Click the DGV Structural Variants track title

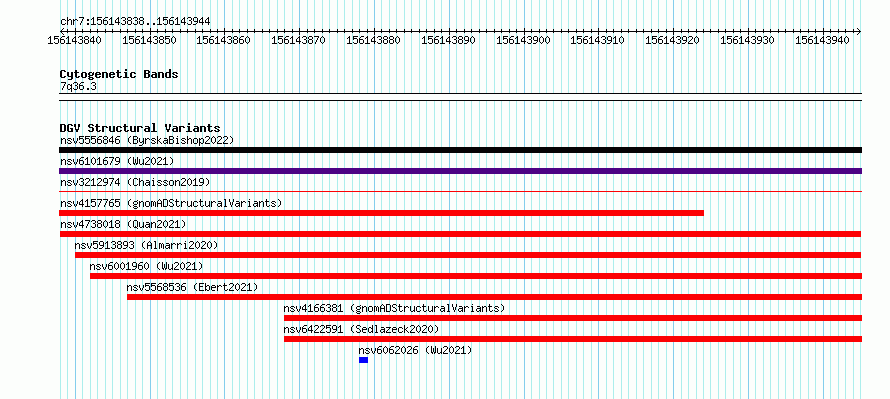point(140,128)
